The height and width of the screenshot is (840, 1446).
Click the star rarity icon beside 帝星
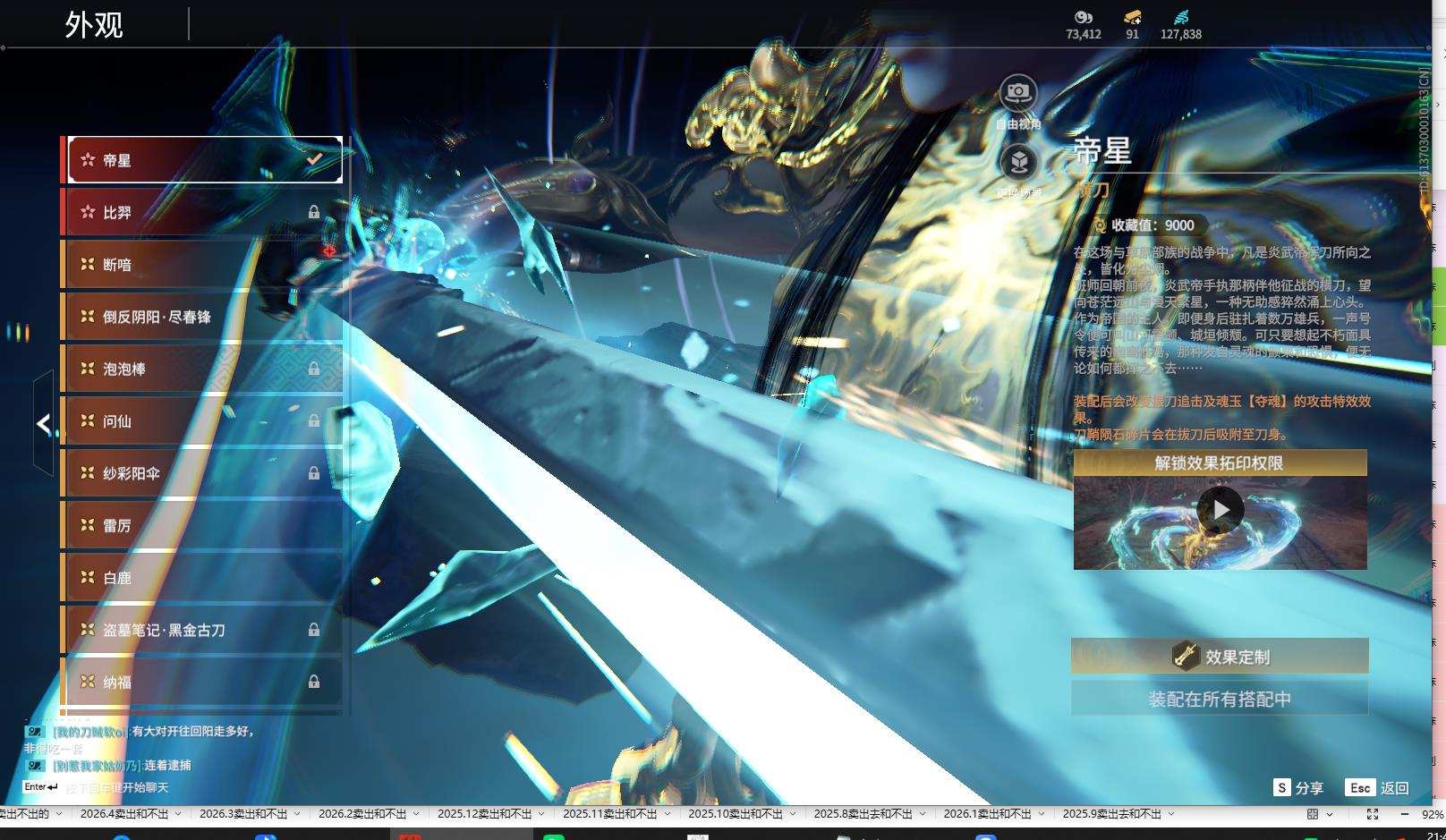(x=88, y=160)
